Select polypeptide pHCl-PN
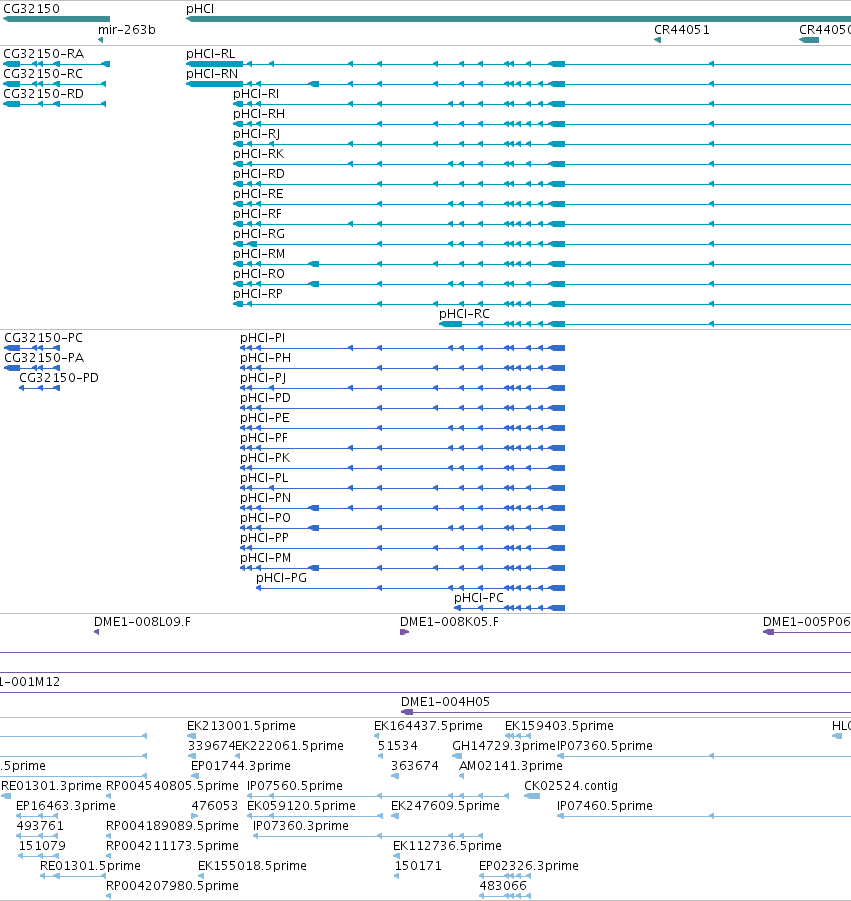This screenshot has width=851, height=901. 265,498
